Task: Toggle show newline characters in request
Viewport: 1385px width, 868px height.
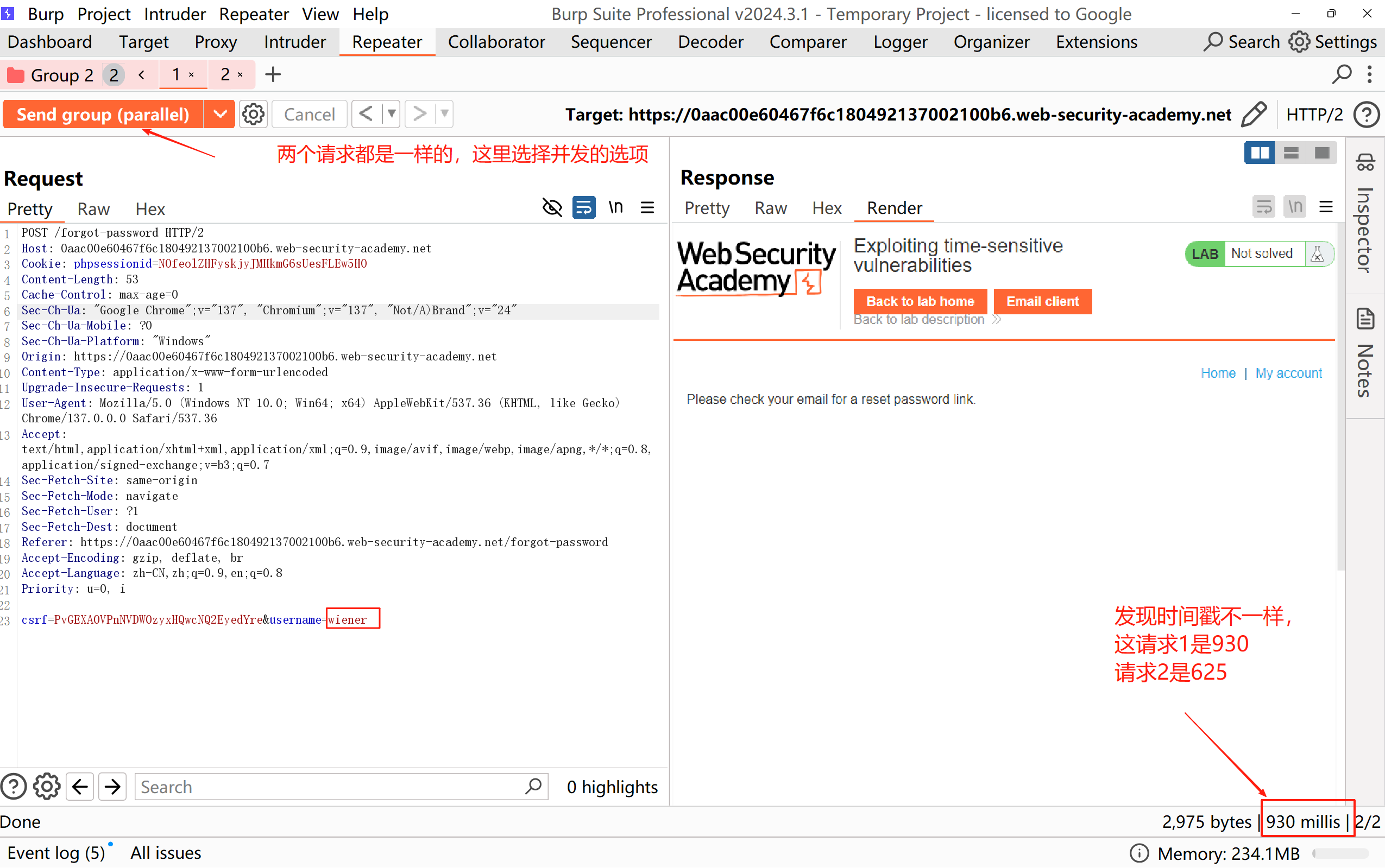Action: coord(615,207)
